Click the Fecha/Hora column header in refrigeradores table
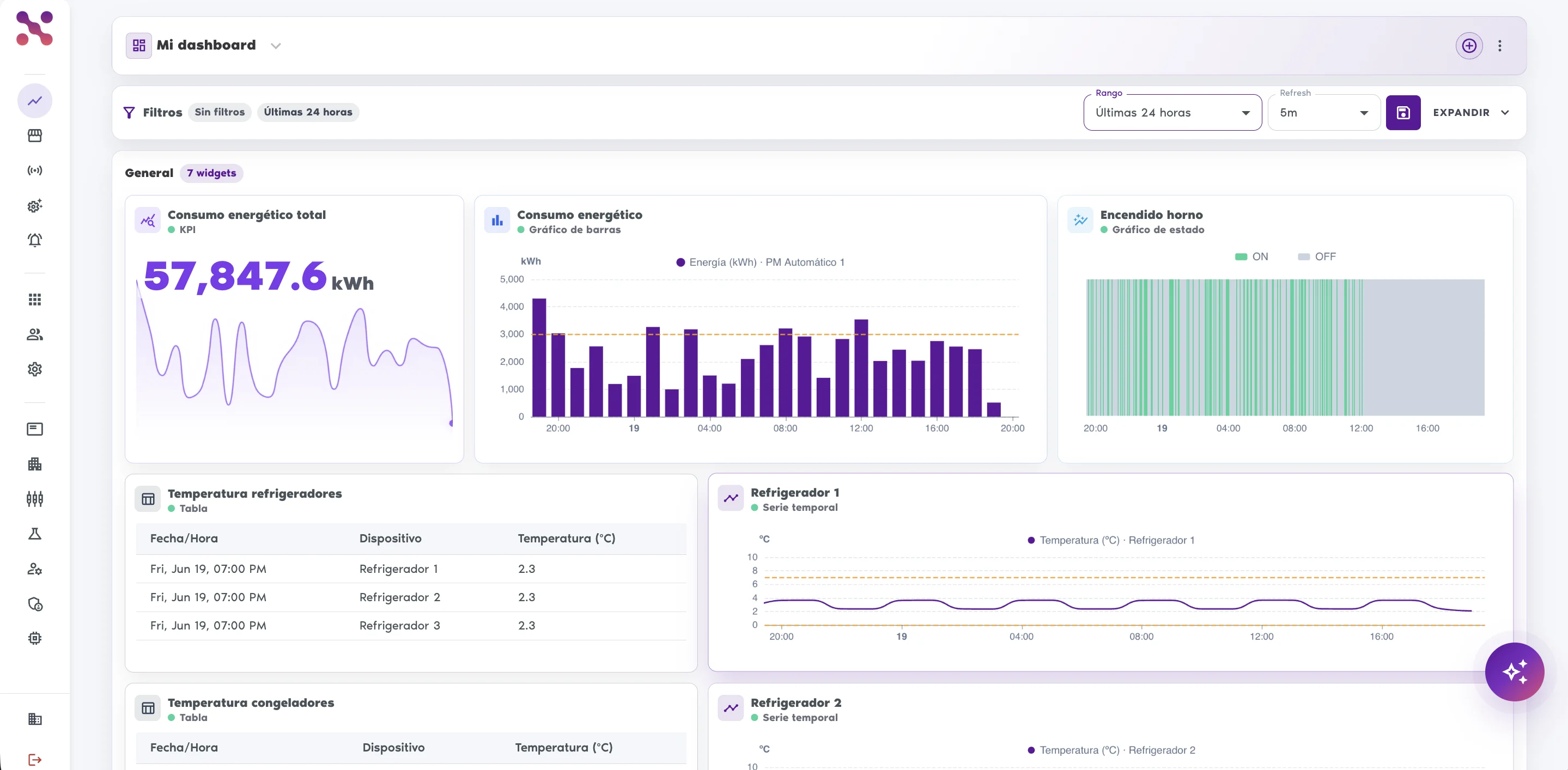The height and width of the screenshot is (770, 1568). [x=184, y=538]
